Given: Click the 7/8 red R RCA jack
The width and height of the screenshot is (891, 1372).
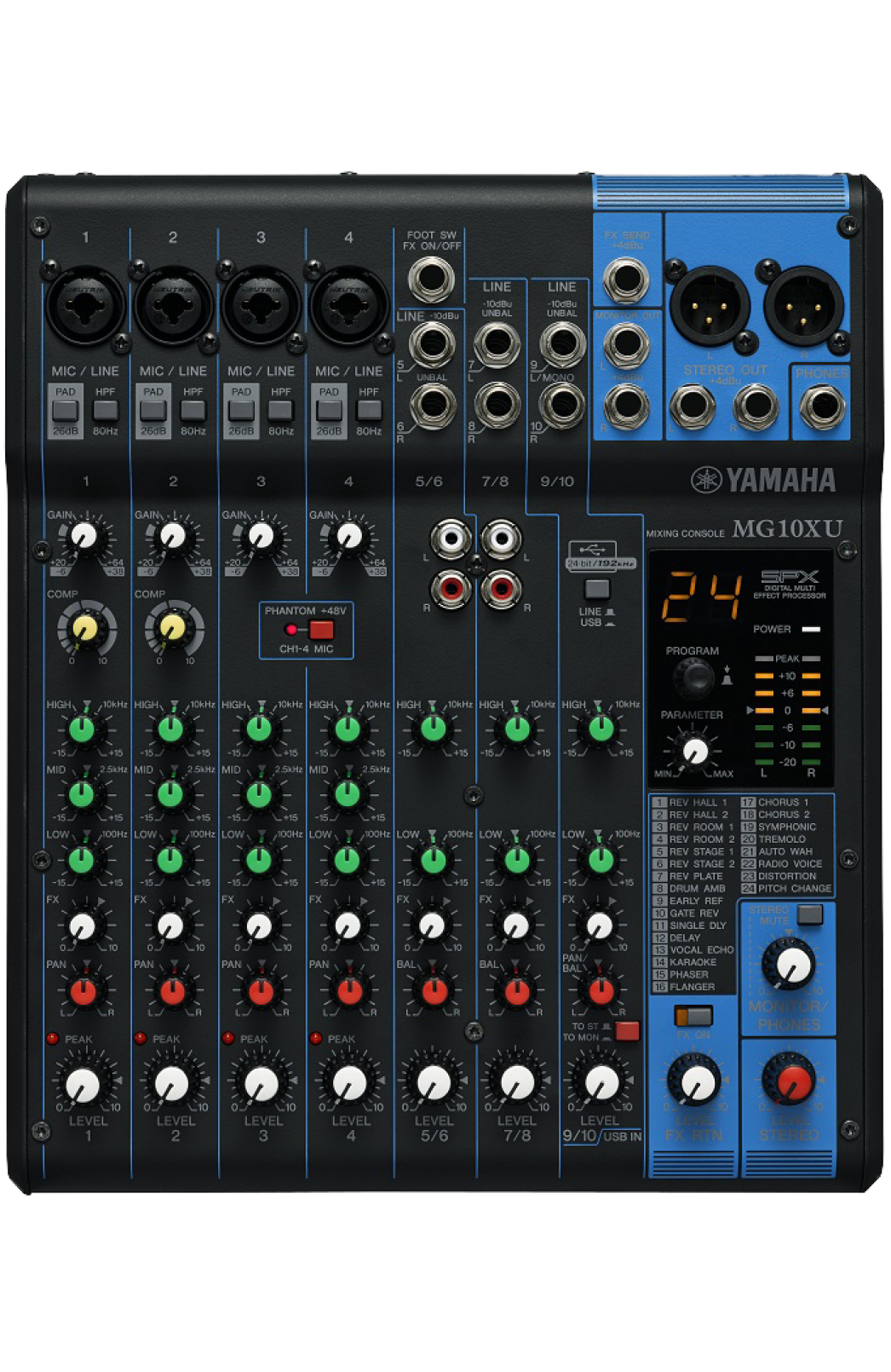Looking at the screenshot, I should click(x=501, y=589).
